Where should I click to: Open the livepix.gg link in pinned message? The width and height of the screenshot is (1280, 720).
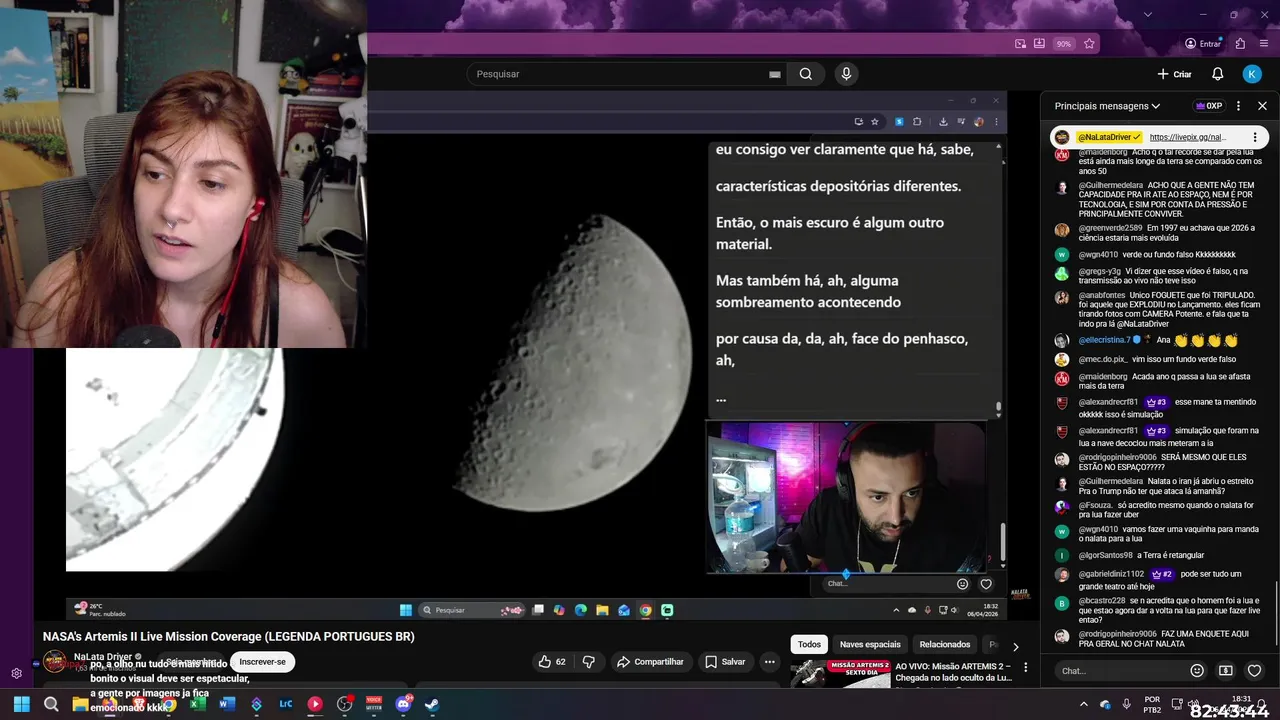[x=1188, y=137]
